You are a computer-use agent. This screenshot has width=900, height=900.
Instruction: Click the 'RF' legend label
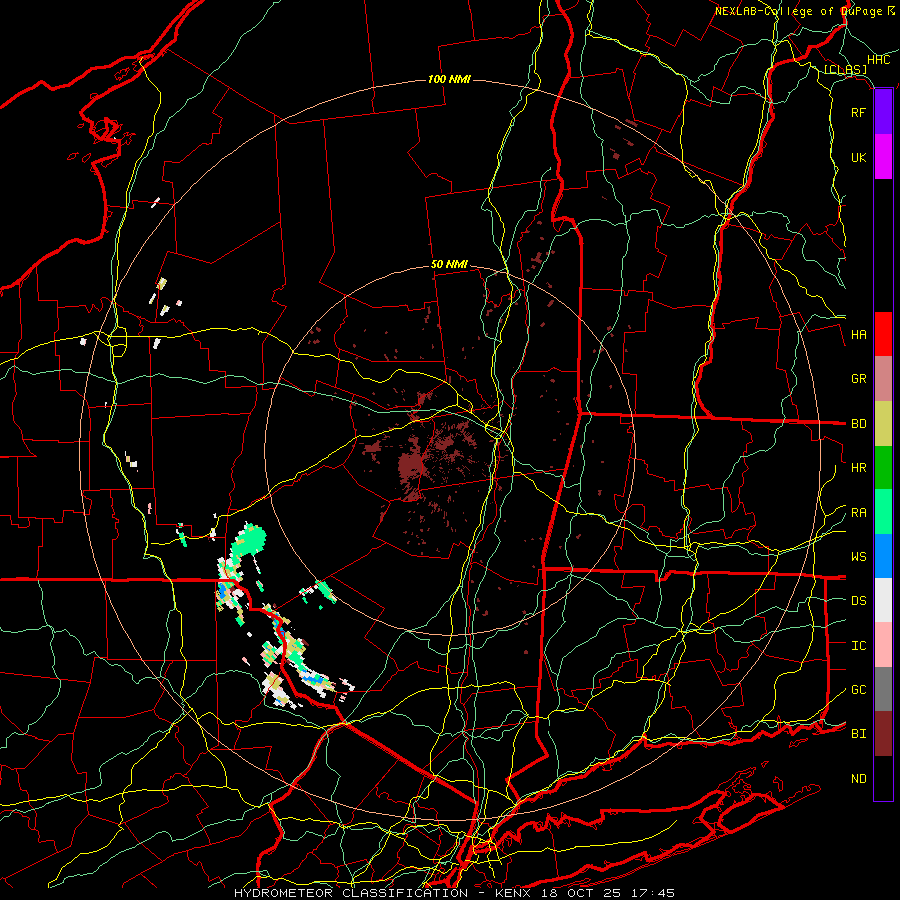coord(858,112)
